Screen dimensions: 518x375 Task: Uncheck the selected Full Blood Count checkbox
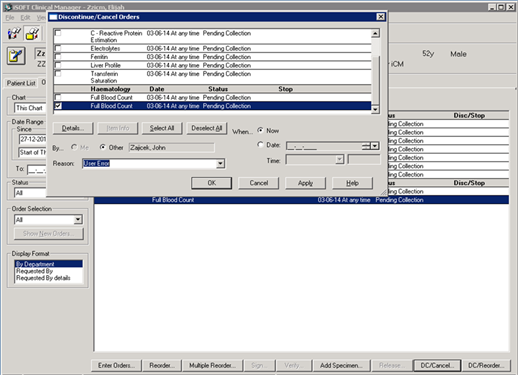point(58,106)
